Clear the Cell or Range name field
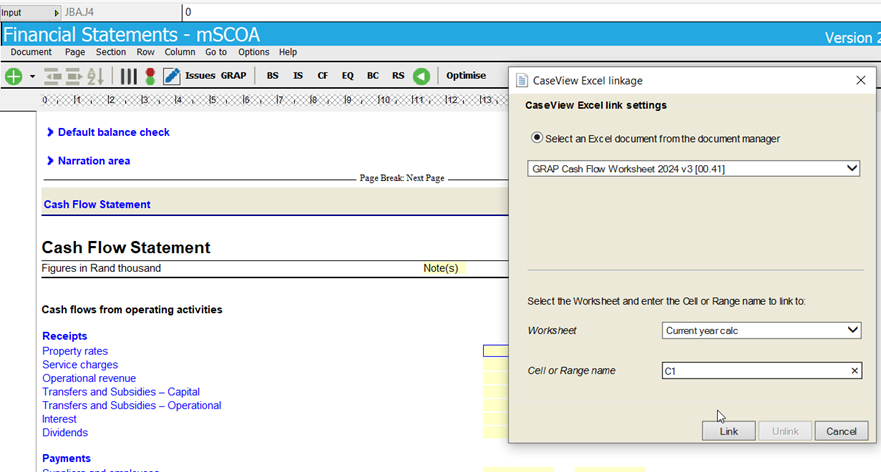Image resolution: width=881 pixels, height=472 pixels. (854, 371)
